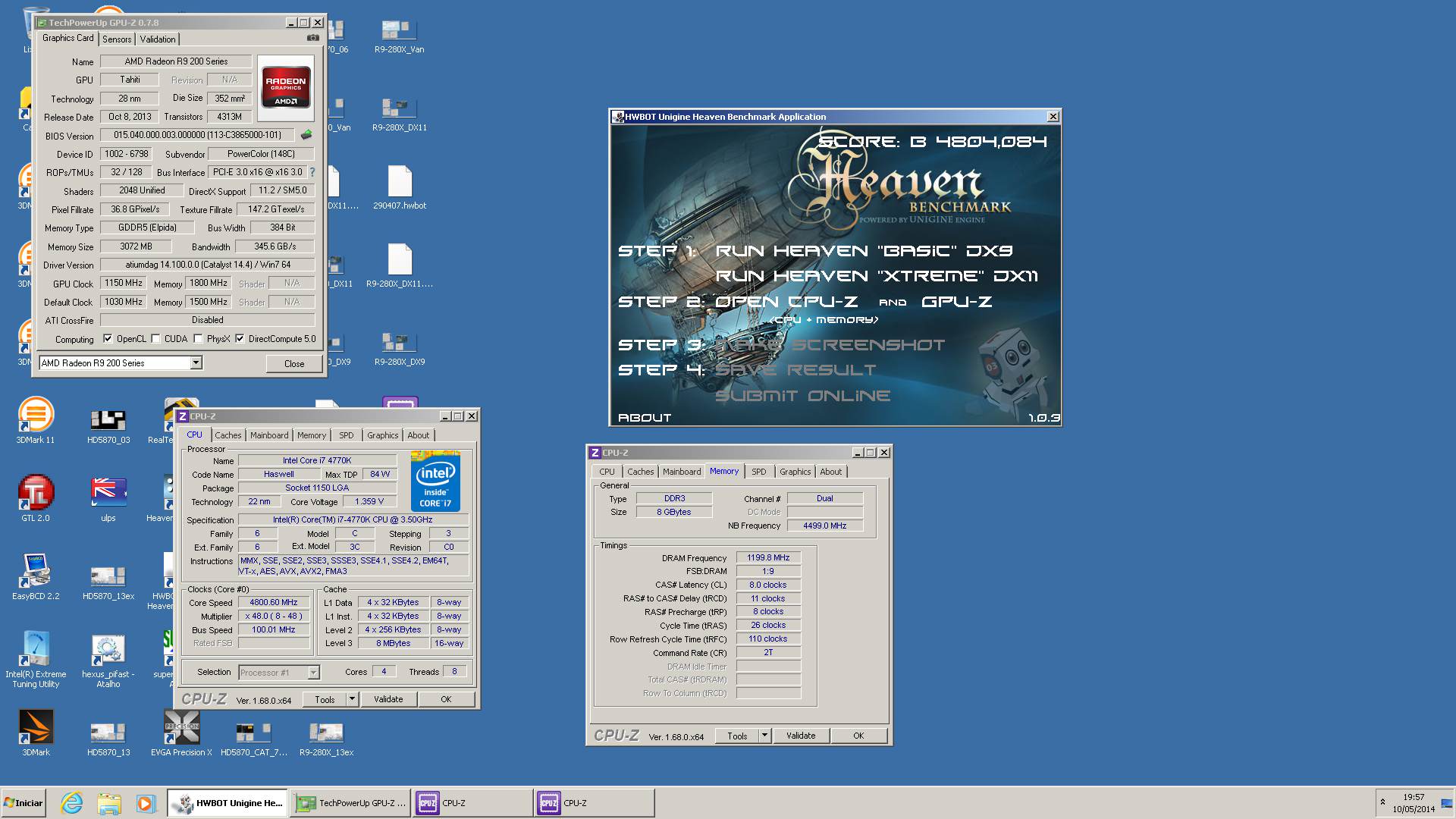
Task: Expand Tools dropdown arrow in CPU-Z Memory window
Action: tap(764, 736)
